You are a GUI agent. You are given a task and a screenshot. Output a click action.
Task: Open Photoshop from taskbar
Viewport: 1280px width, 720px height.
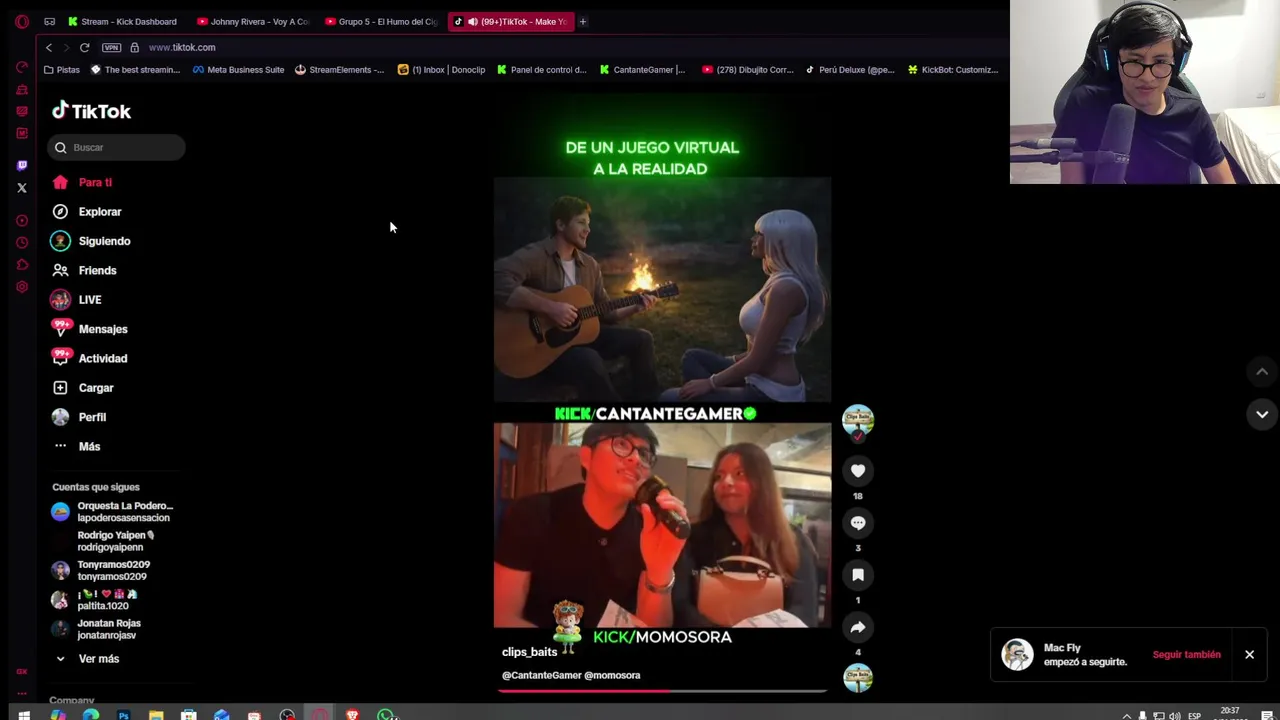coord(123,714)
